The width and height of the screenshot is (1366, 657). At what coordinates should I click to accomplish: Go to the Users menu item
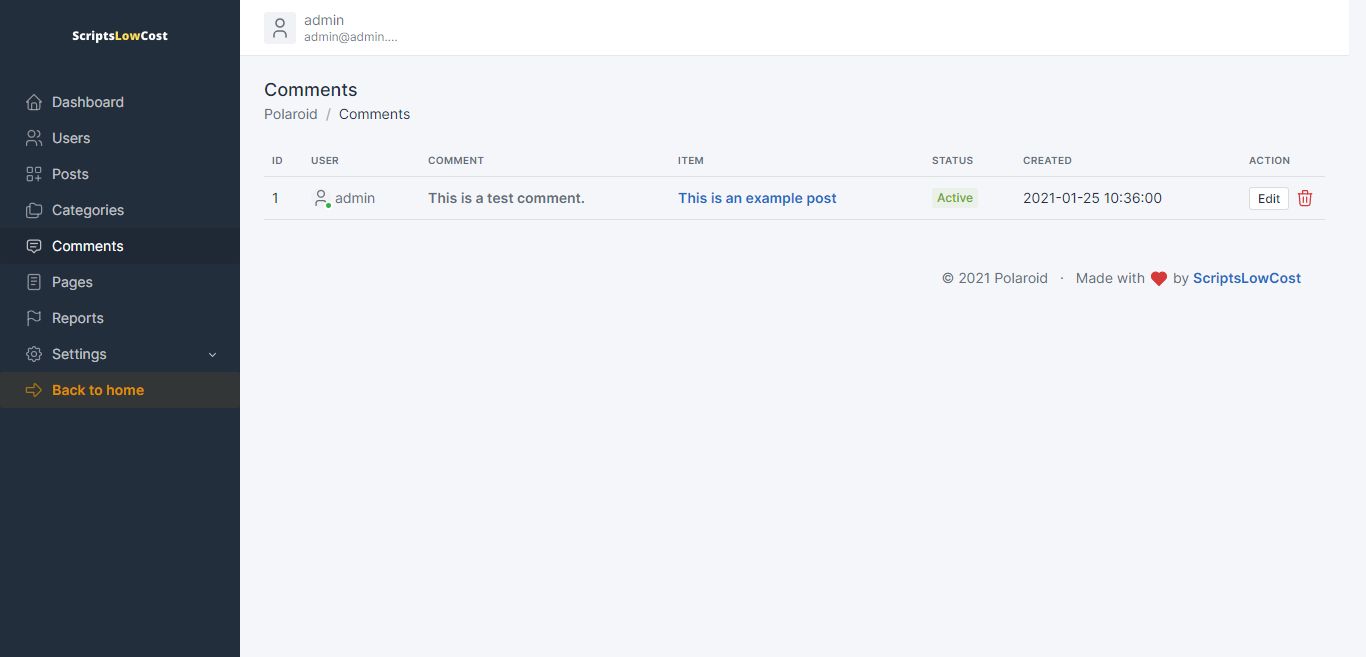click(71, 138)
